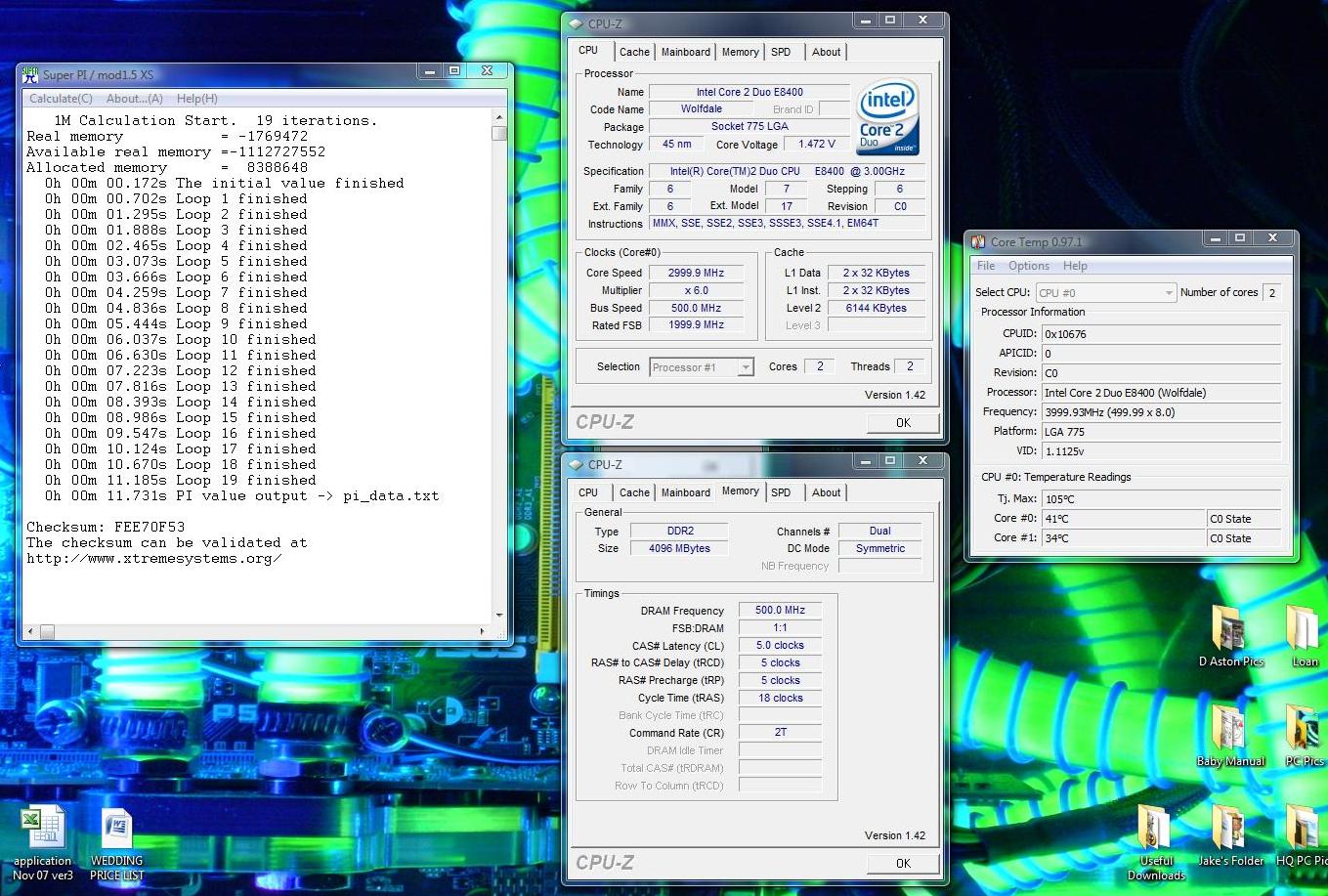Image resolution: width=1328 pixels, height=896 pixels.
Task: Click the DRAM Frequency 500.0 MHz value
Action: pos(780,610)
